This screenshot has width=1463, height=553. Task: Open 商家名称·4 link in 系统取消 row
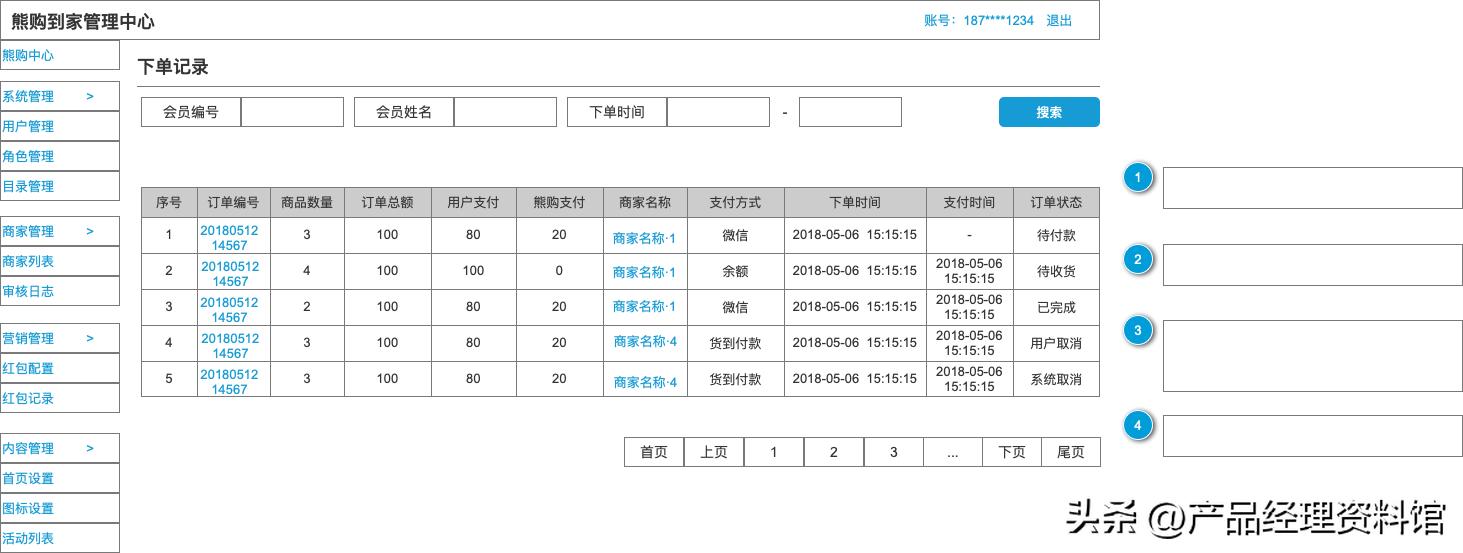[x=645, y=382]
